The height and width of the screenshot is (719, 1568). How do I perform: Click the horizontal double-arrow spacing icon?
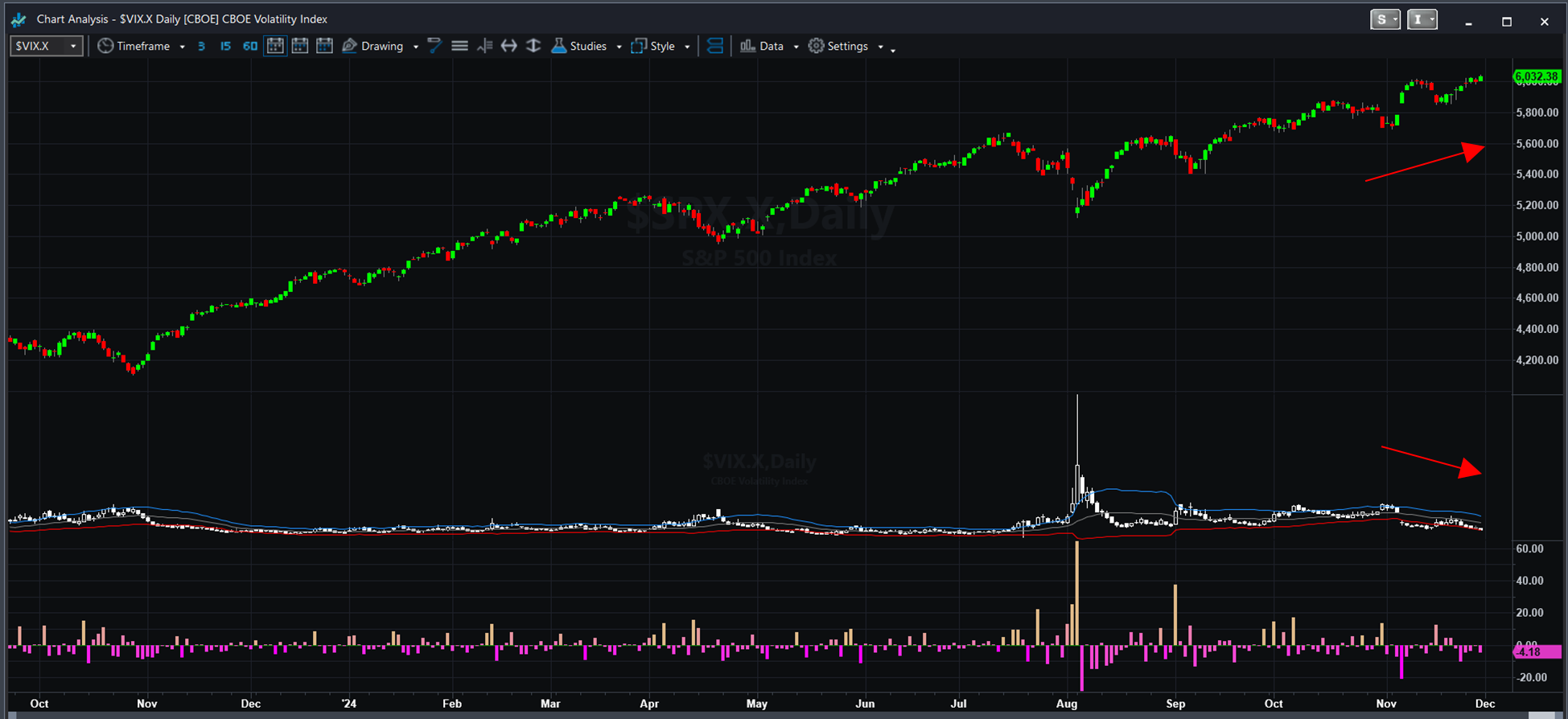(509, 46)
